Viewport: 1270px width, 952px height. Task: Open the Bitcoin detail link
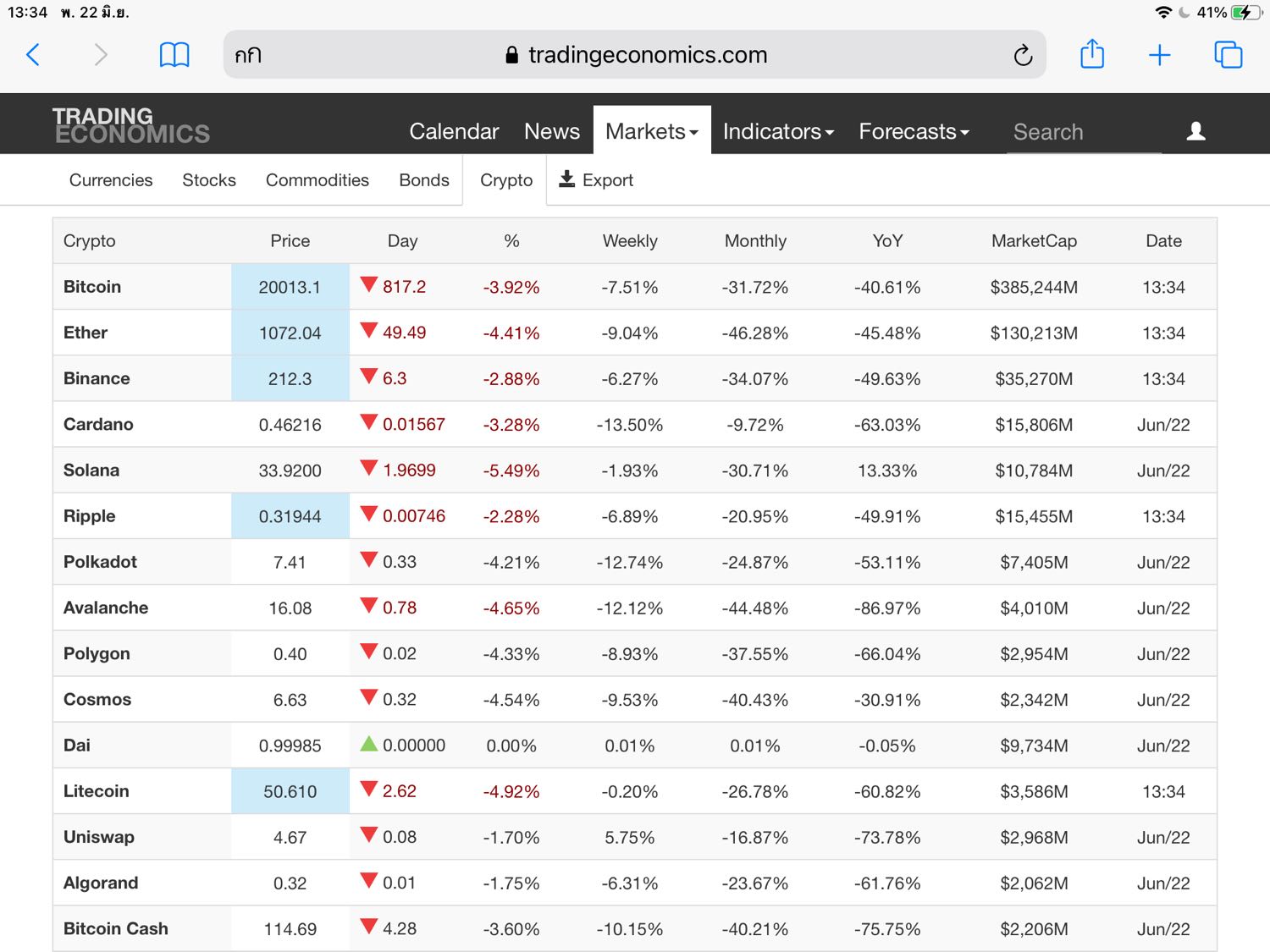click(x=92, y=287)
